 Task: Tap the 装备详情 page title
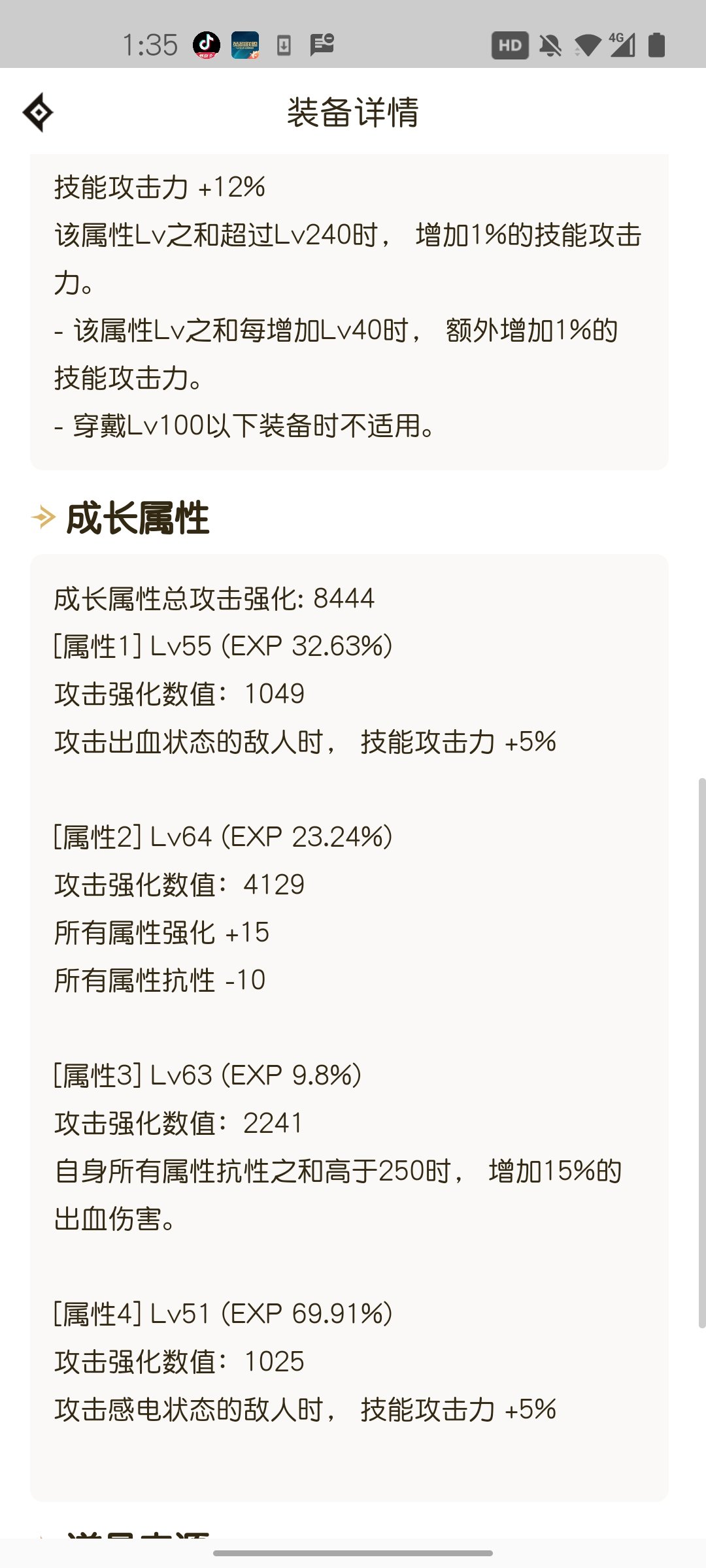(x=353, y=112)
